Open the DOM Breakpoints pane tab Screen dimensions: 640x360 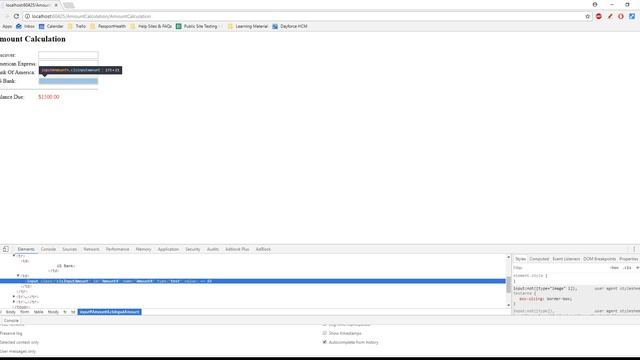(599, 259)
